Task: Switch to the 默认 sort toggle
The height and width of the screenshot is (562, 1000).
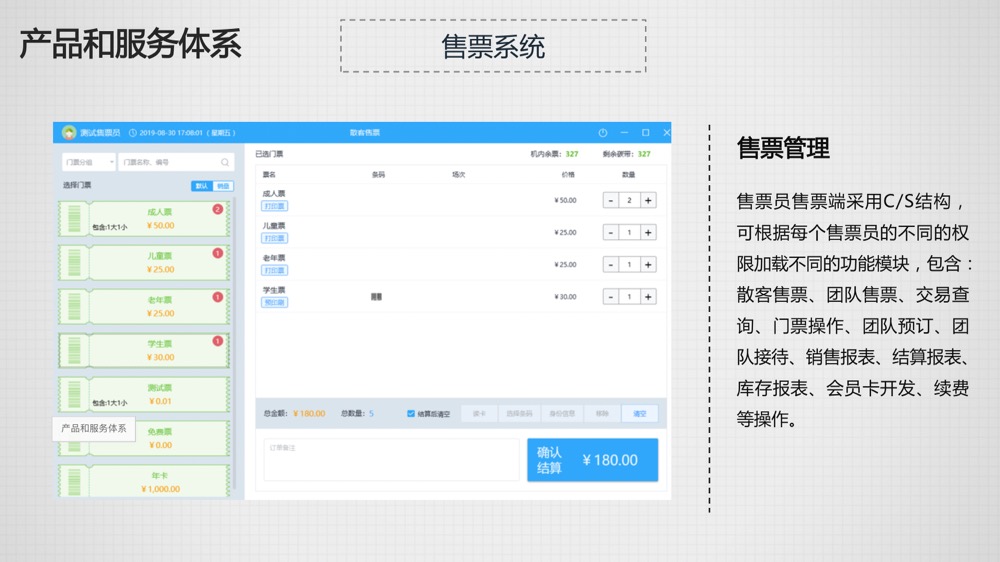Action: [x=202, y=186]
